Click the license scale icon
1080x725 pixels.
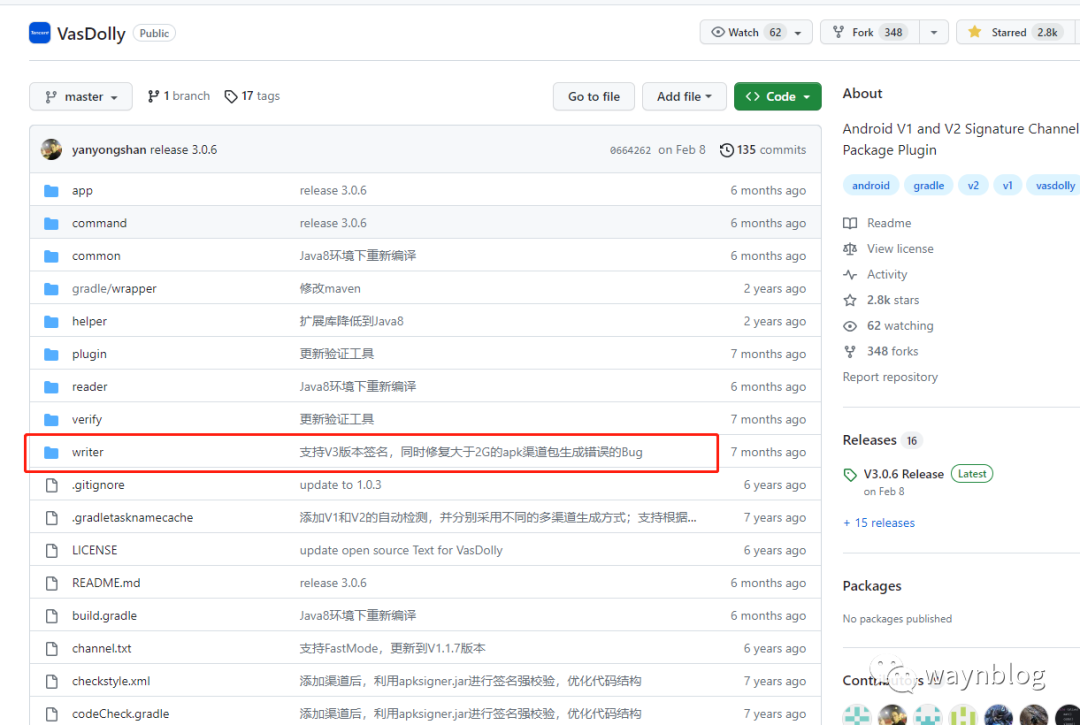850,249
